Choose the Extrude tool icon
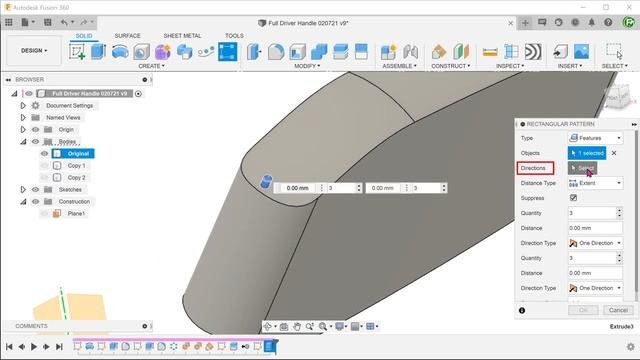Screen dimensions: 640x360 98,52
